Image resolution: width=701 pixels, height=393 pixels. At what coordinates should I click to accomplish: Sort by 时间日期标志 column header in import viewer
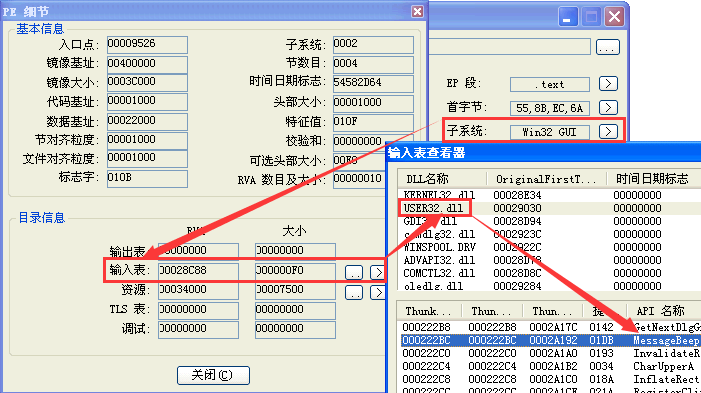[x=653, y=179]
